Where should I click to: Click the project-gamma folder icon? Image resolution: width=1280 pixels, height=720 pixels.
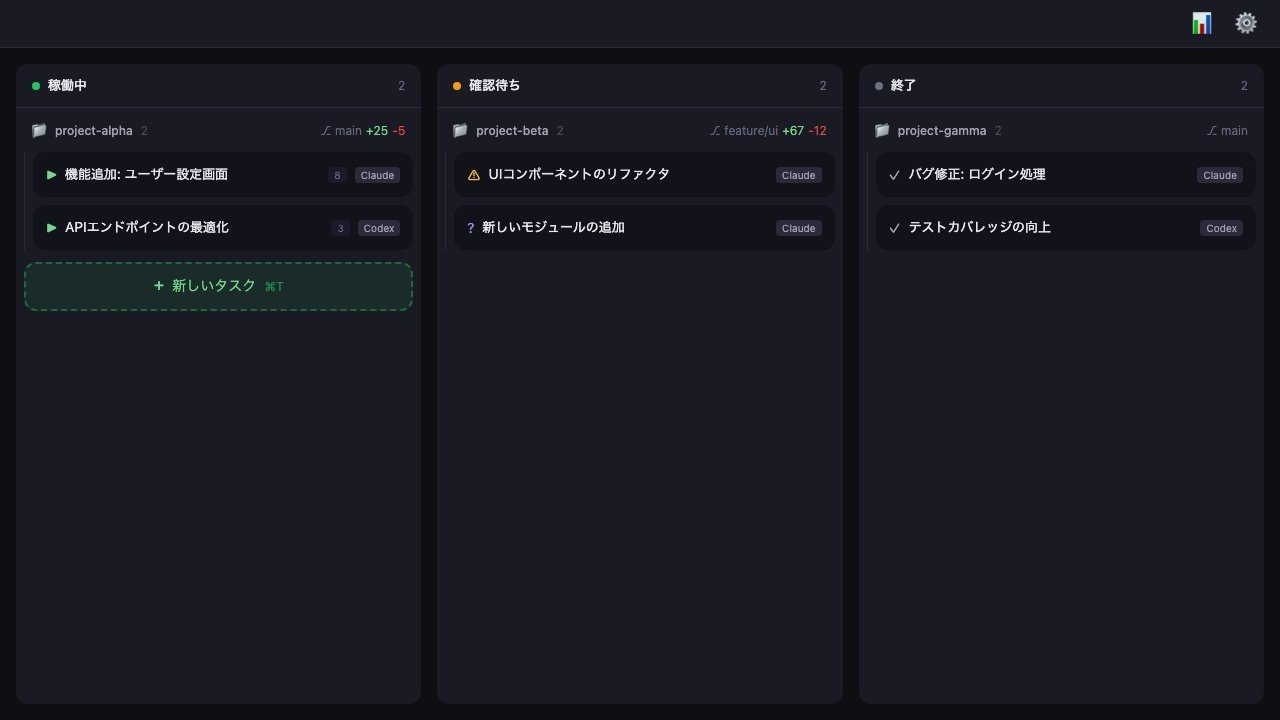click(882, 131)
